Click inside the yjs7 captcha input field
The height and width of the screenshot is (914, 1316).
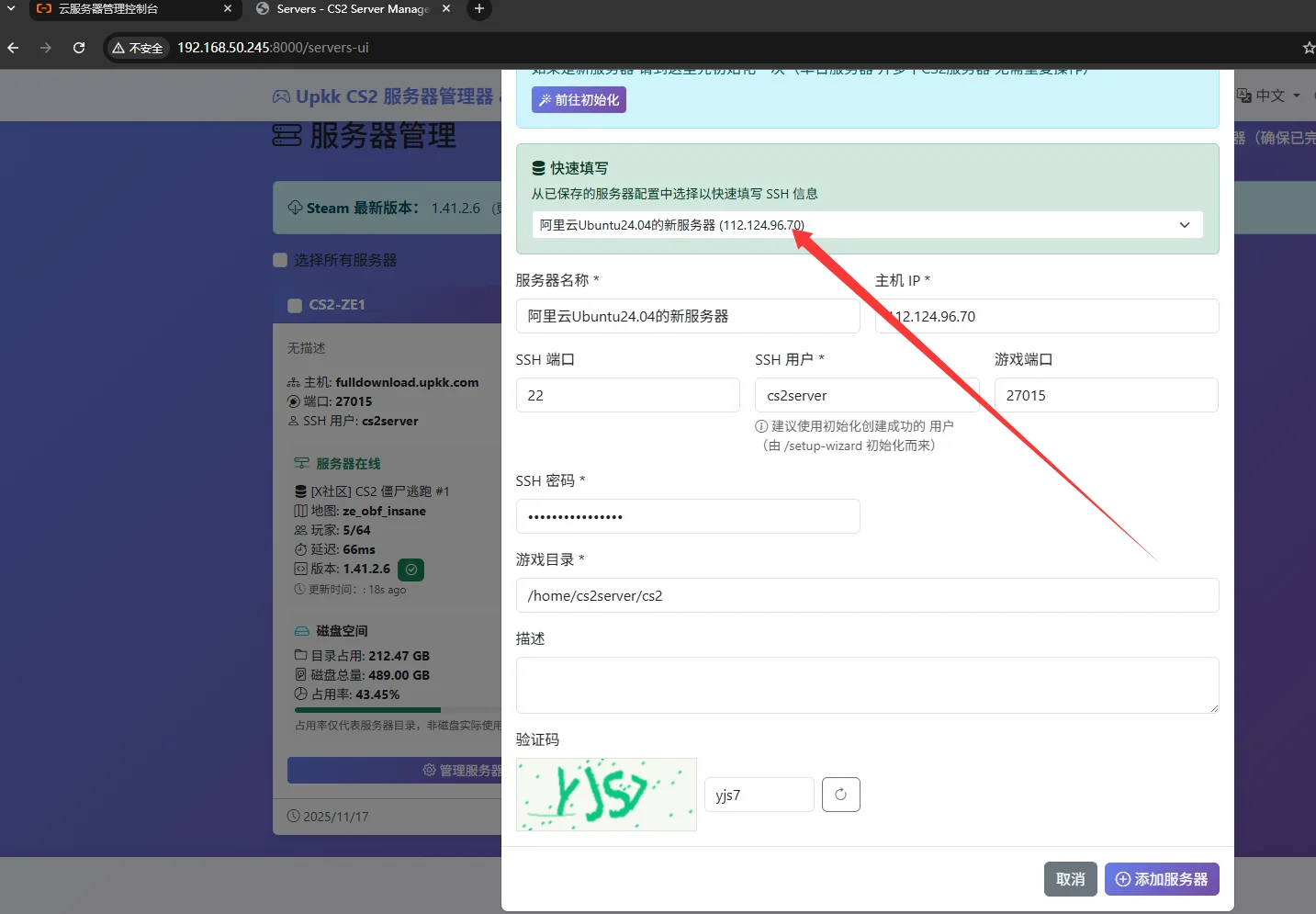click(x=759, y=795)
